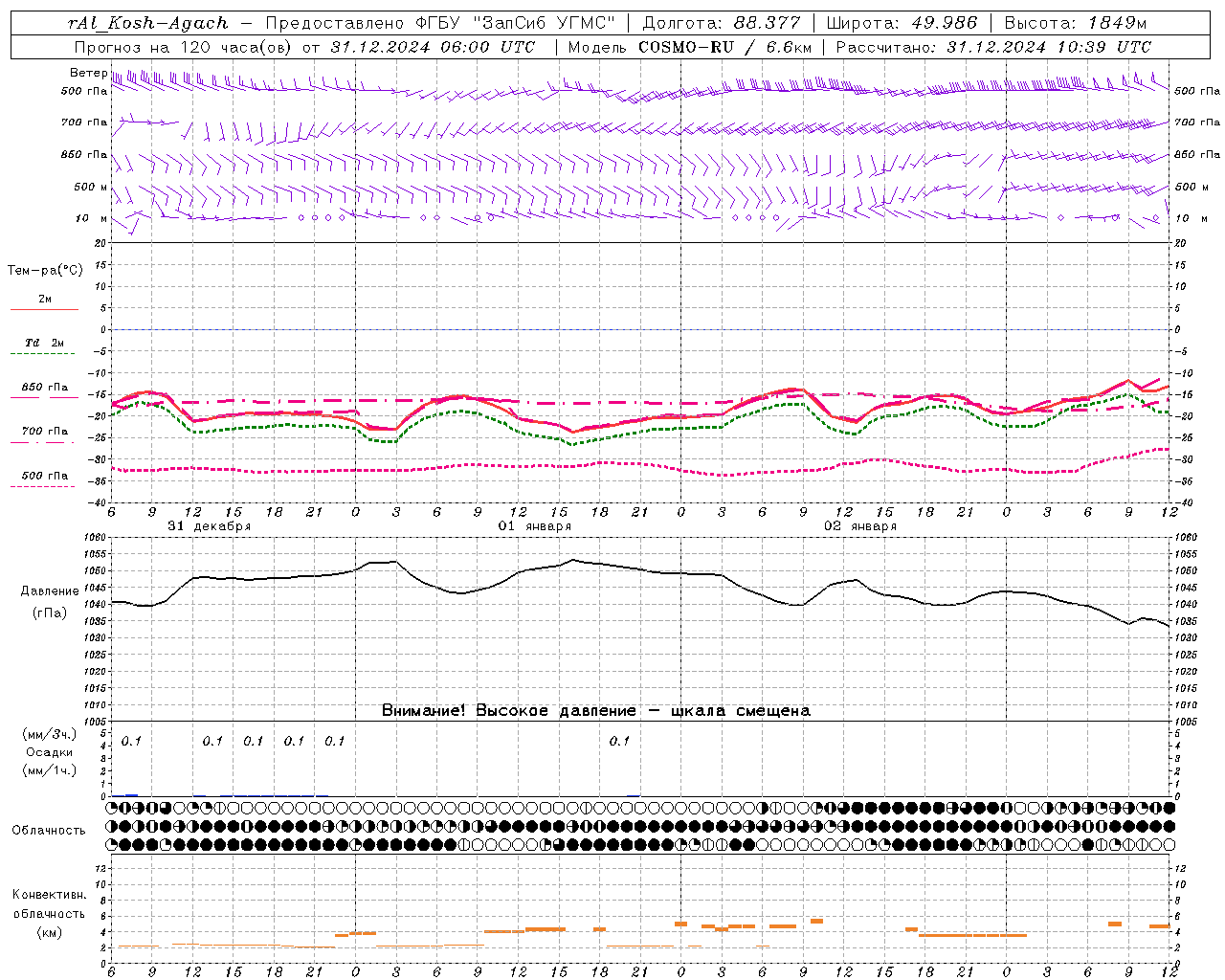Click the dashed line sample under the Td 2м legend
Image resolution: width=1225 pixels, height=980 pixels.
pos(43,354)
